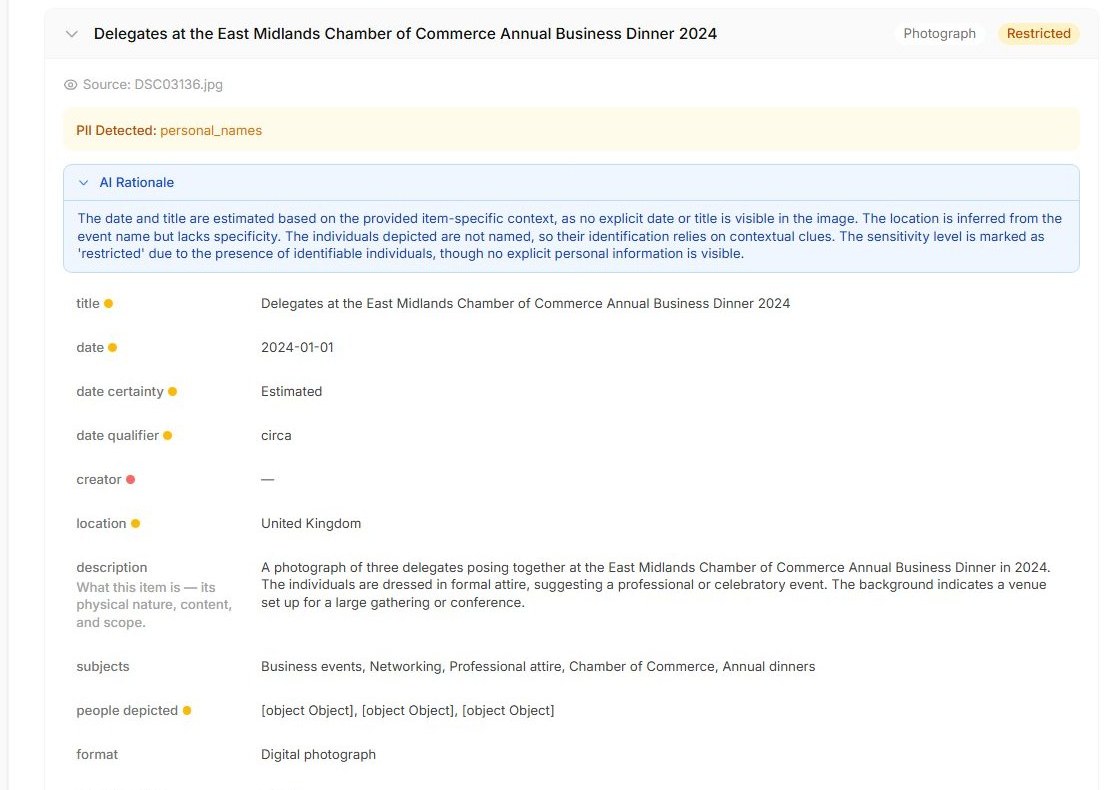Click yellow confidence dot next to date
This screenshot has width=1110, height=790.
113,348
